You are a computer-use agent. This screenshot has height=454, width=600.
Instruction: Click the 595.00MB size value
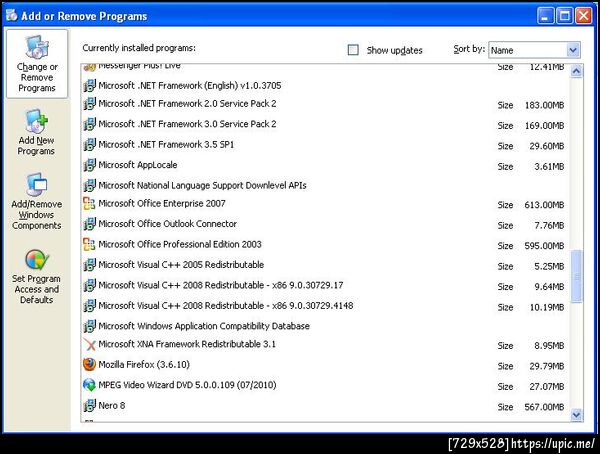pyautogui.click(x=544, y=246)
